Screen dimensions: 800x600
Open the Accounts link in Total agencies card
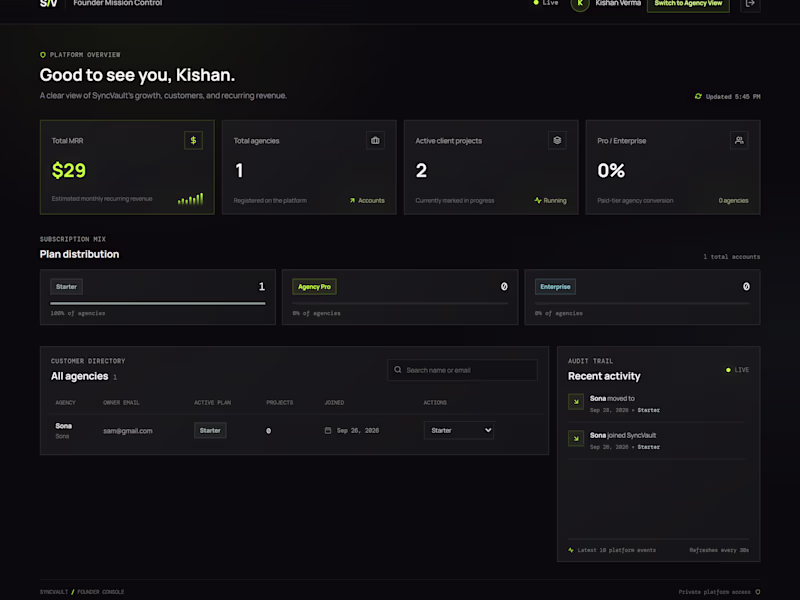click(367, 201)
